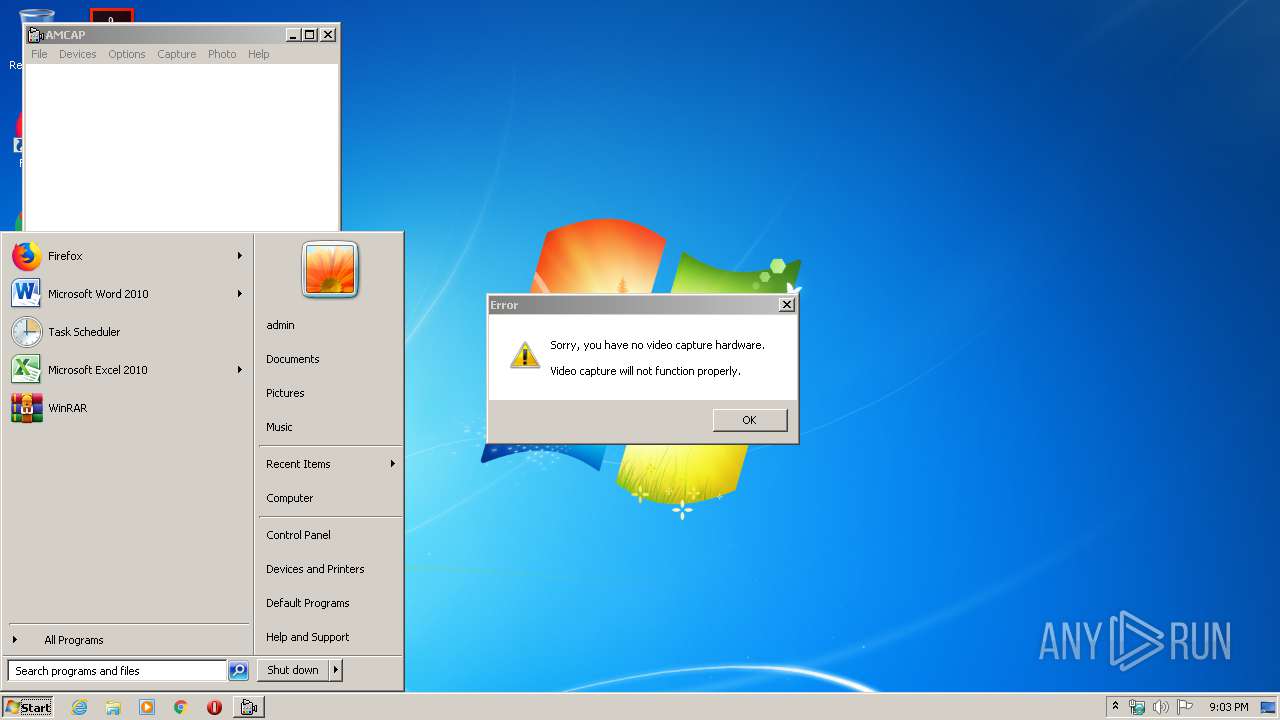Expand Firefox jump list arrow

(x=240, y=256)
